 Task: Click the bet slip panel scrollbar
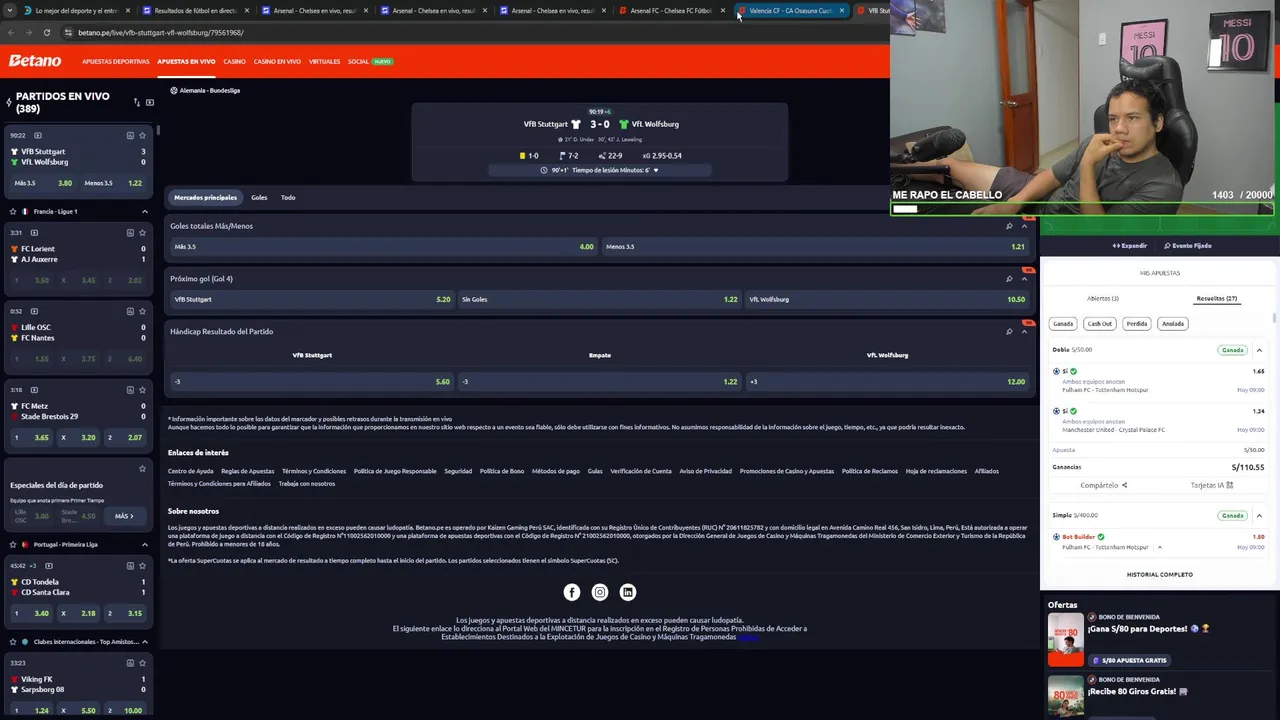(x=1274, y=318)
